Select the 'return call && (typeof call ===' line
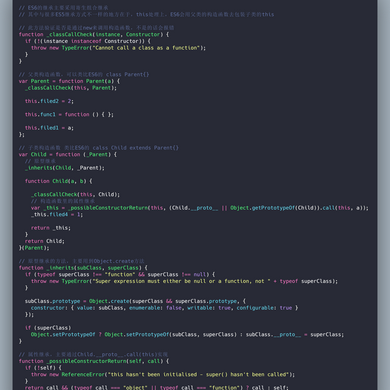This screenshot has height=390, width=390. click(x=157, y=388)
